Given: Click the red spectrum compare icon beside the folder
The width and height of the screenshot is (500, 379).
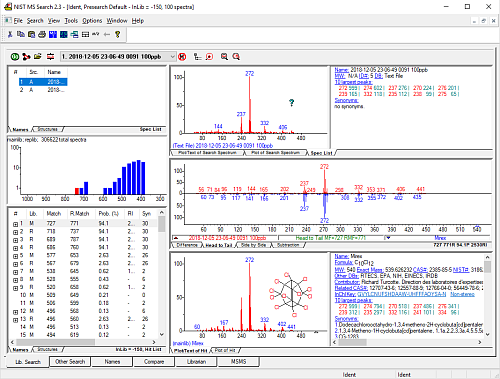Looking at the screenshot, I should (50, 57).
